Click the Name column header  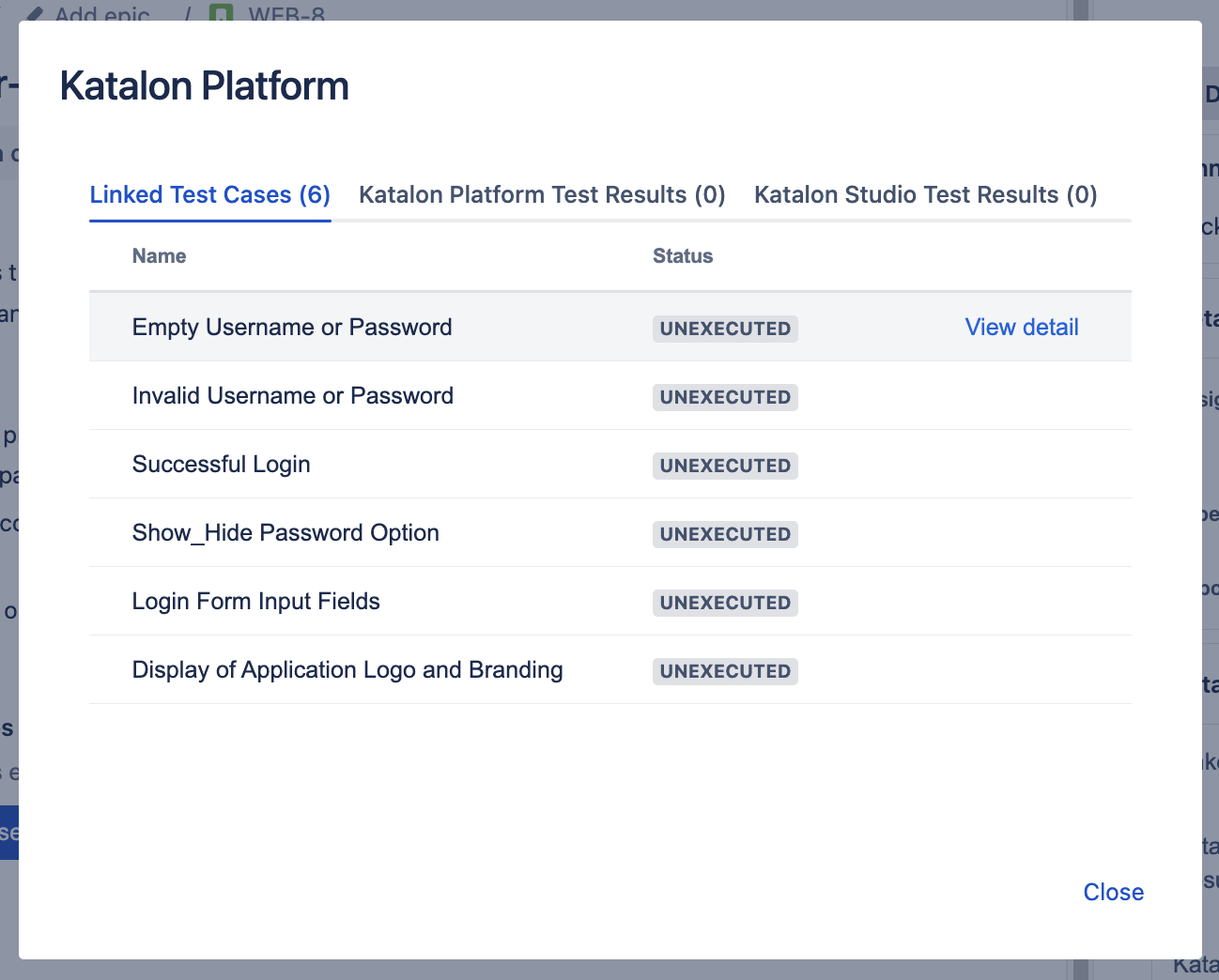click(159, 256)
